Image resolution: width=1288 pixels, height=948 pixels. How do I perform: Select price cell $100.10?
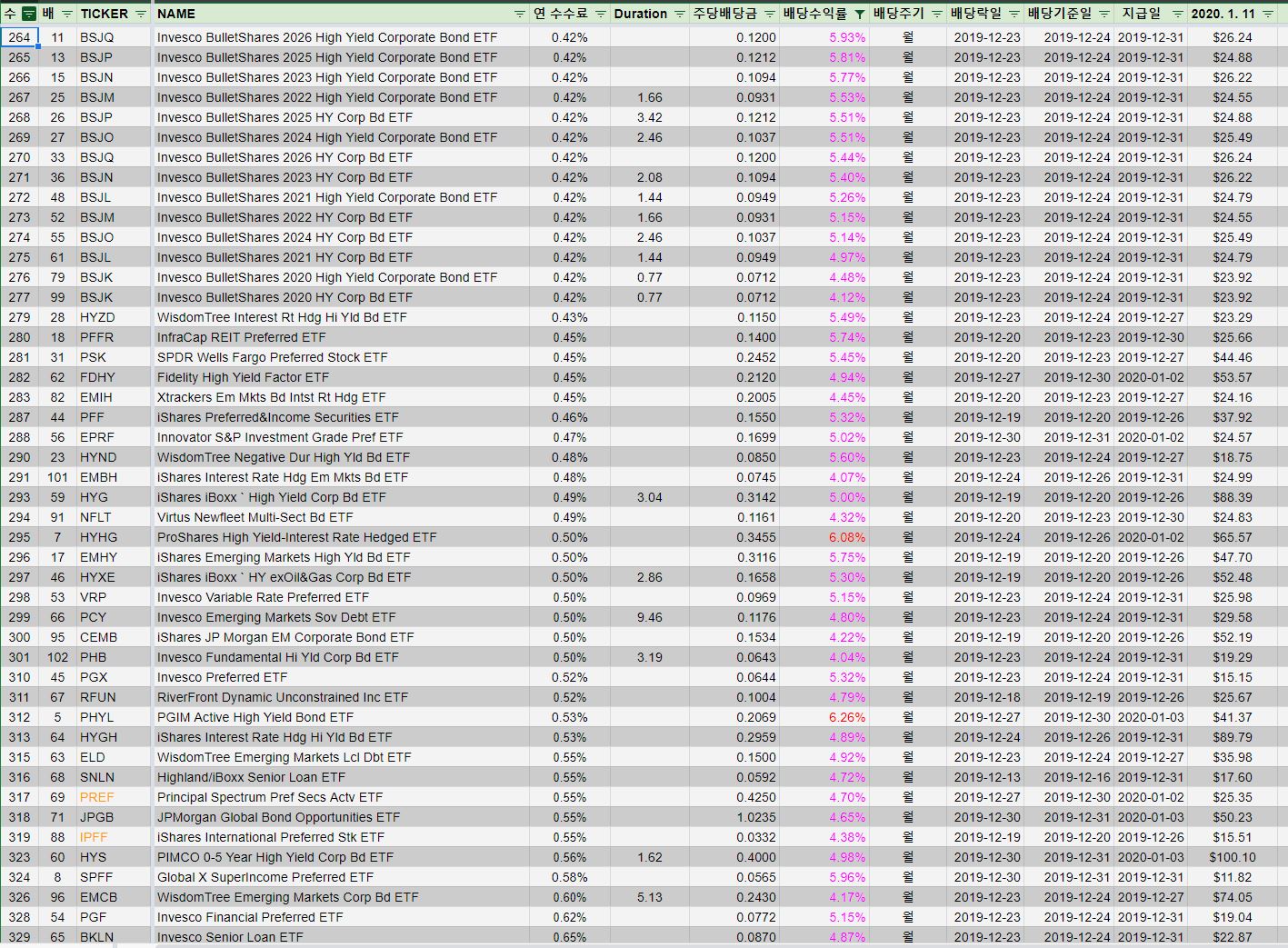tap(1232, 857)
